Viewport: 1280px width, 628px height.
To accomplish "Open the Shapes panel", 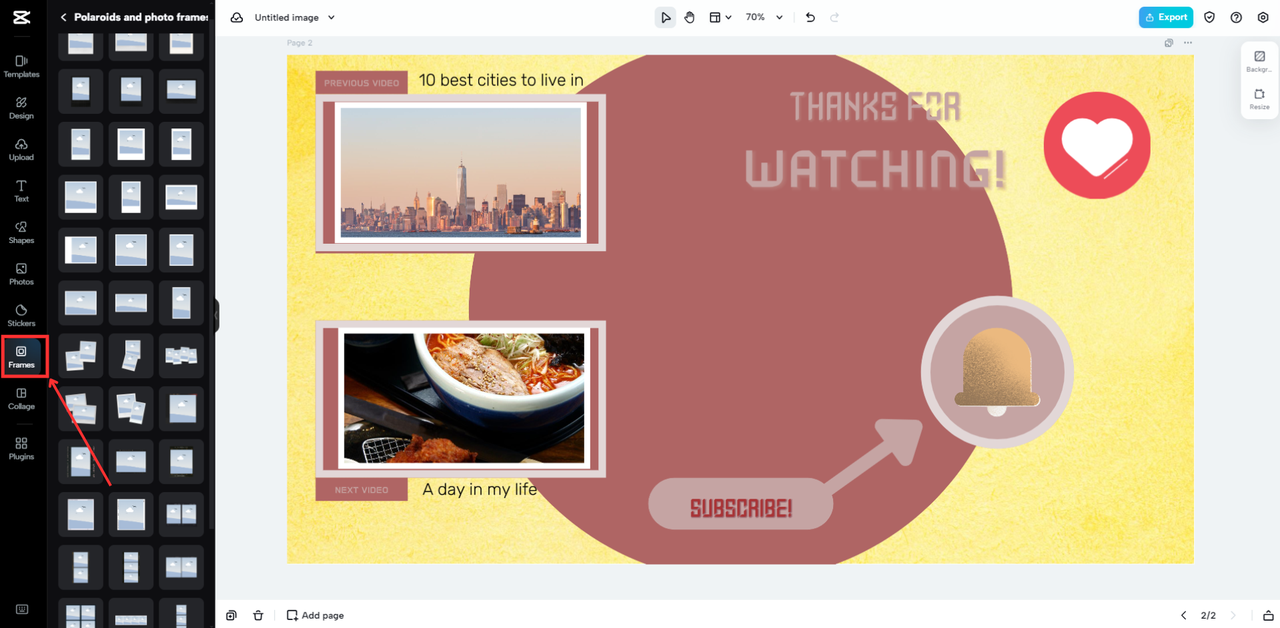I will (21, 233).
